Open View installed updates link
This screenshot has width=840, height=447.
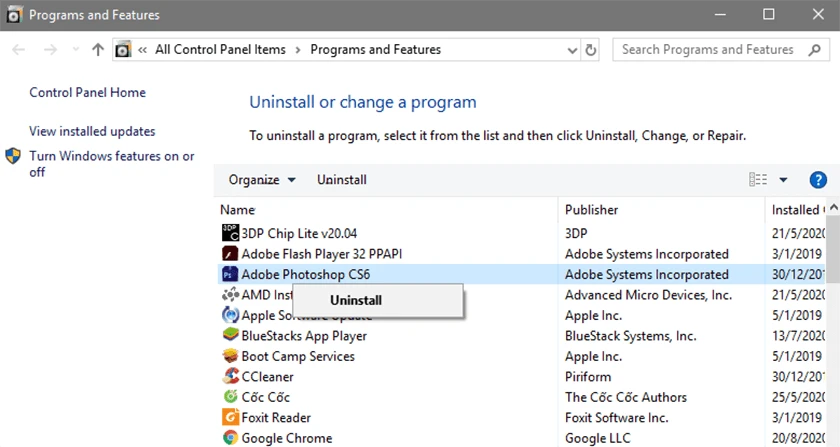pyautogui.click(x=92, y=131)
